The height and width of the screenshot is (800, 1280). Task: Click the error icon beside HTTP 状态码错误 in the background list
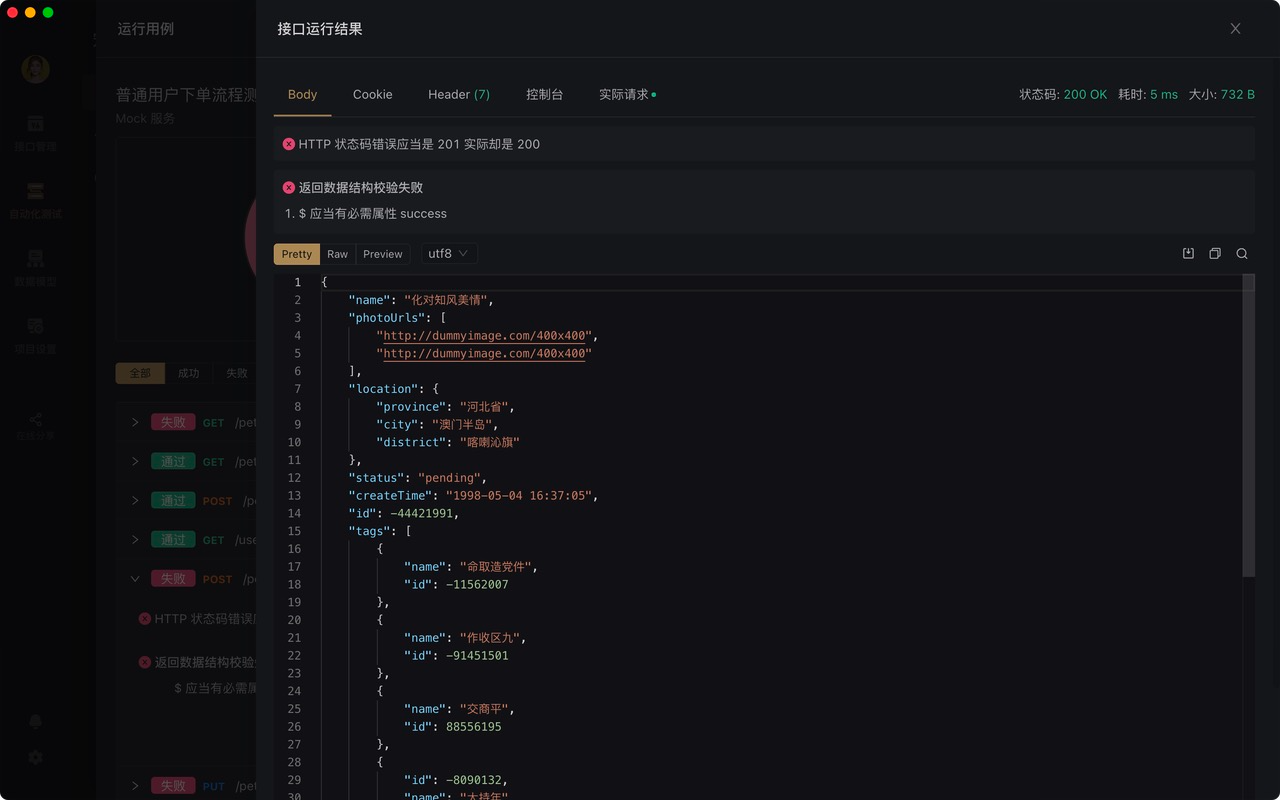click(x=145, y=619)
